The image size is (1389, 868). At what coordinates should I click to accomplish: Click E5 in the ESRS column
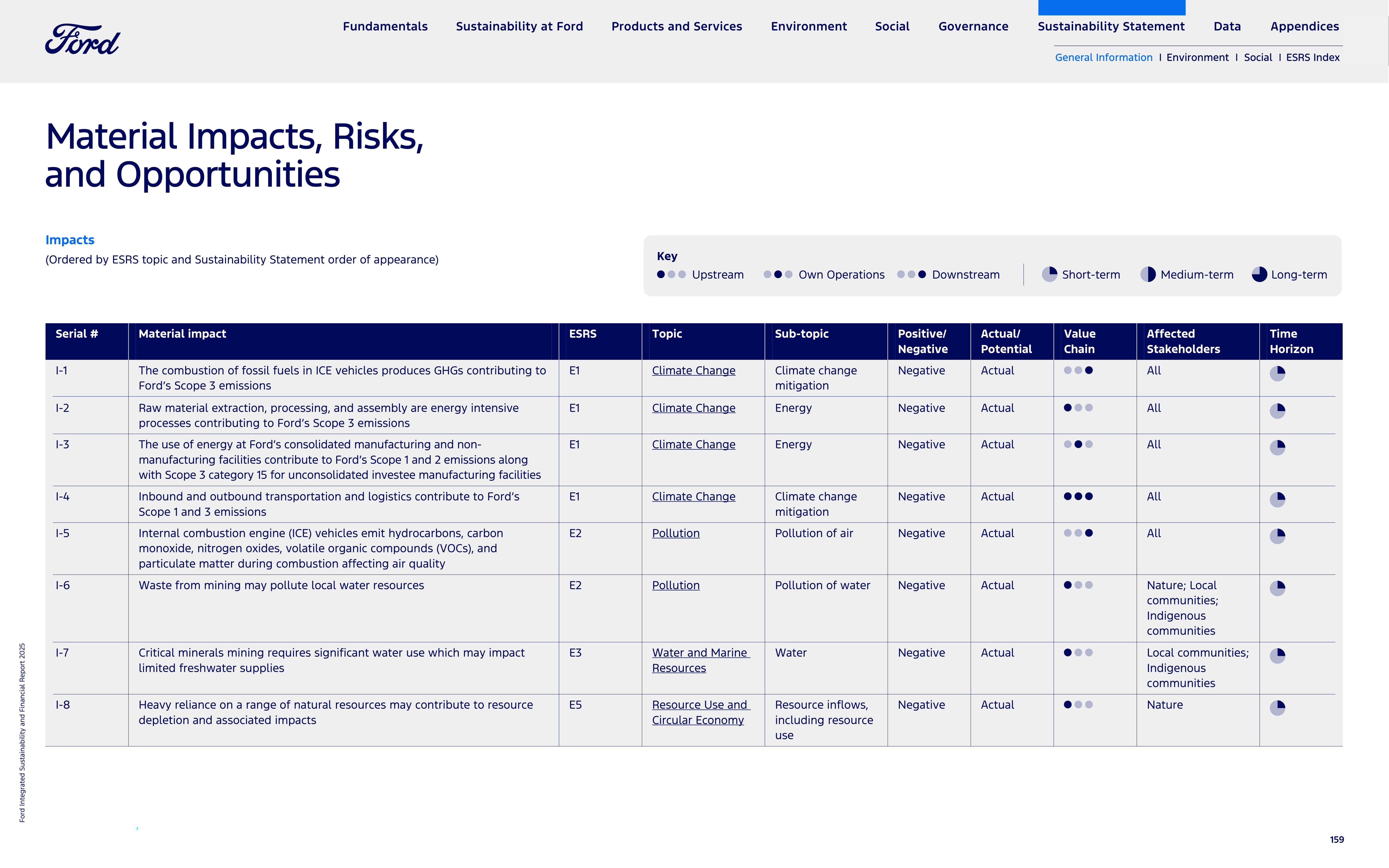coord(575,705)
